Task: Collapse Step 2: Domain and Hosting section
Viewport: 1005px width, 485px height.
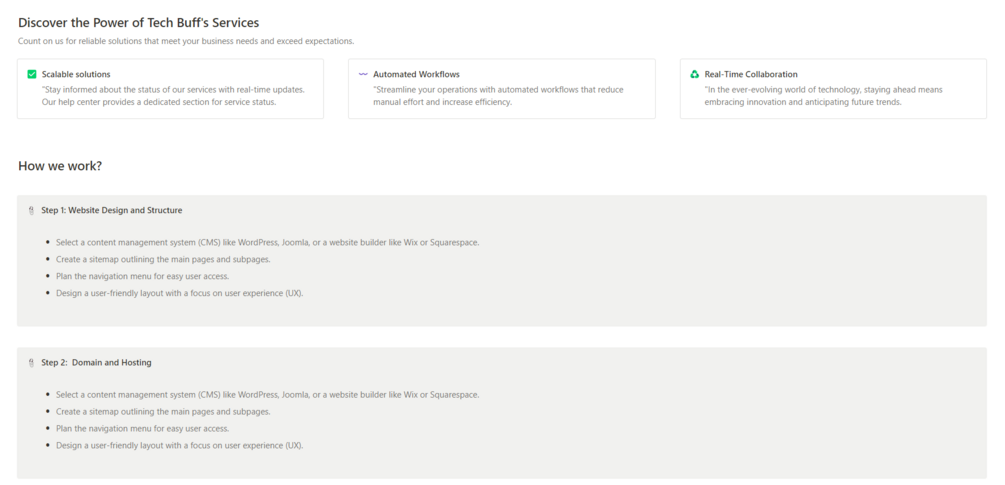Action: tap(97, 363)
